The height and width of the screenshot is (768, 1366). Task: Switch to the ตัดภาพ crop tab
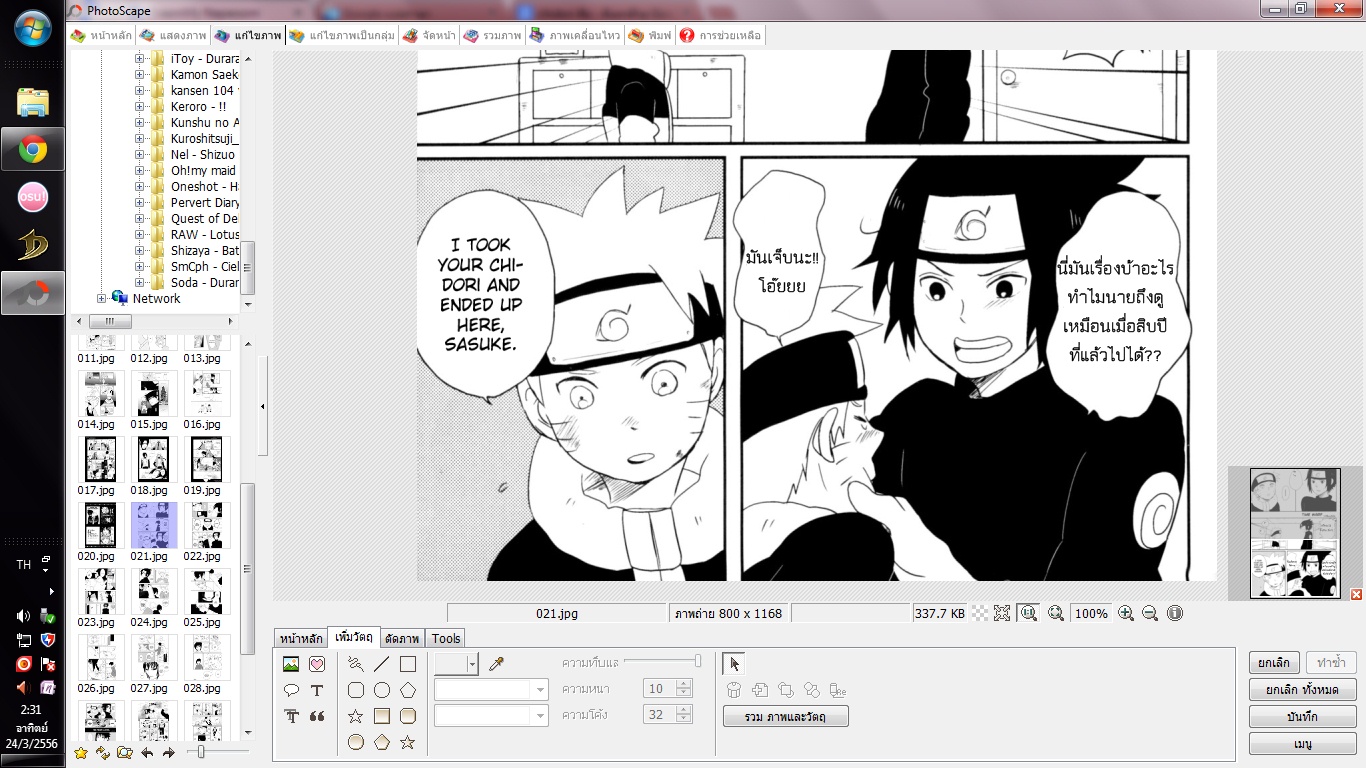point(402,638)
